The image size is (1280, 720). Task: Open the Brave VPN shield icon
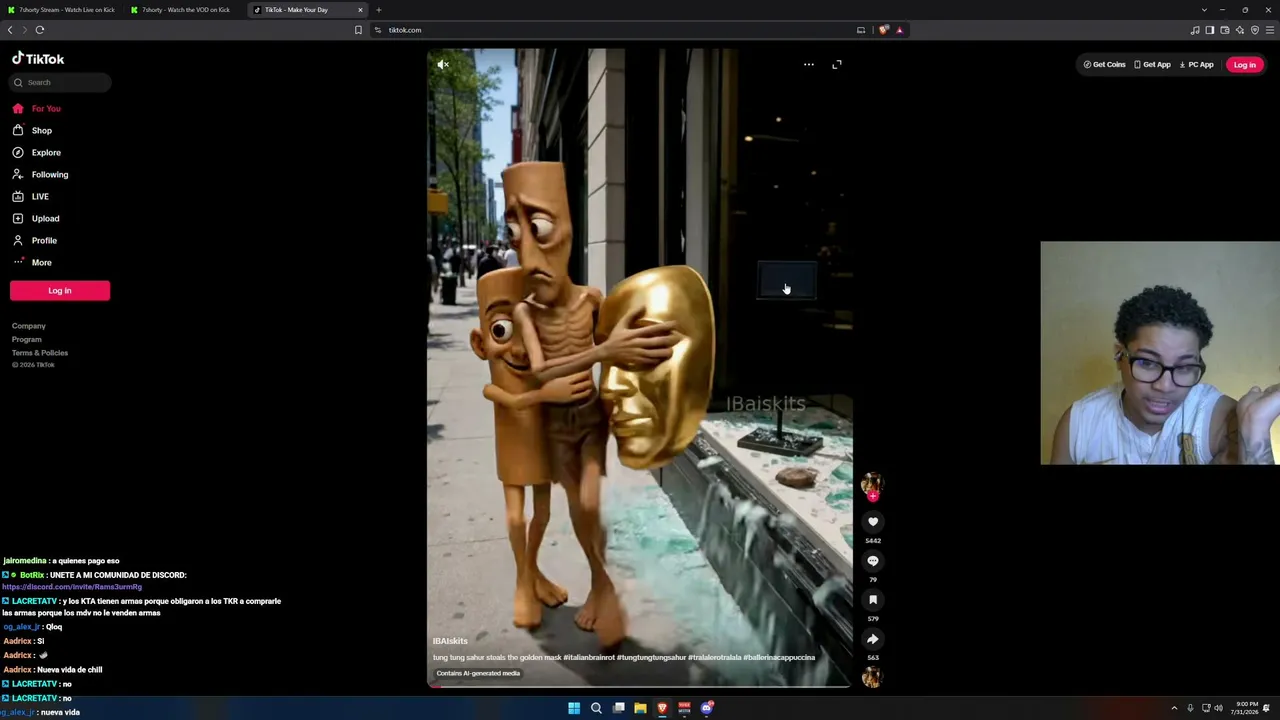[1255, 30]
